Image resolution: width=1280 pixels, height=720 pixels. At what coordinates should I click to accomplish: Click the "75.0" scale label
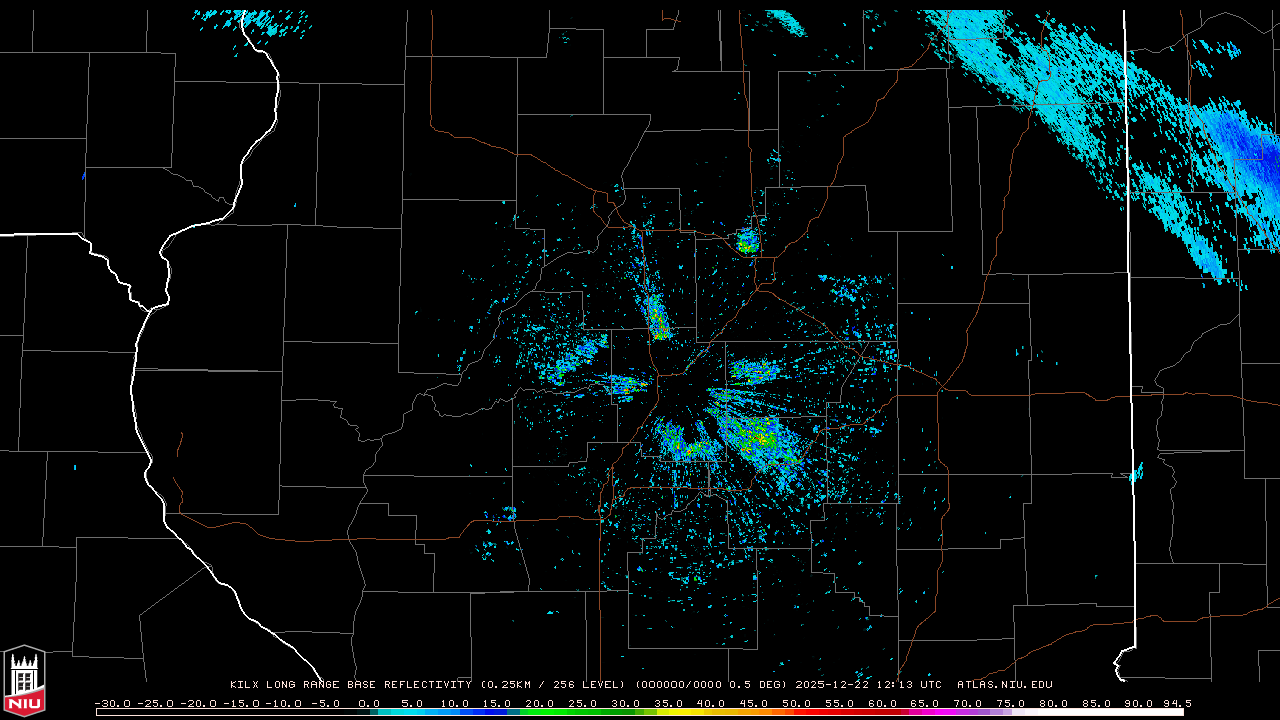click(1013, 703)
